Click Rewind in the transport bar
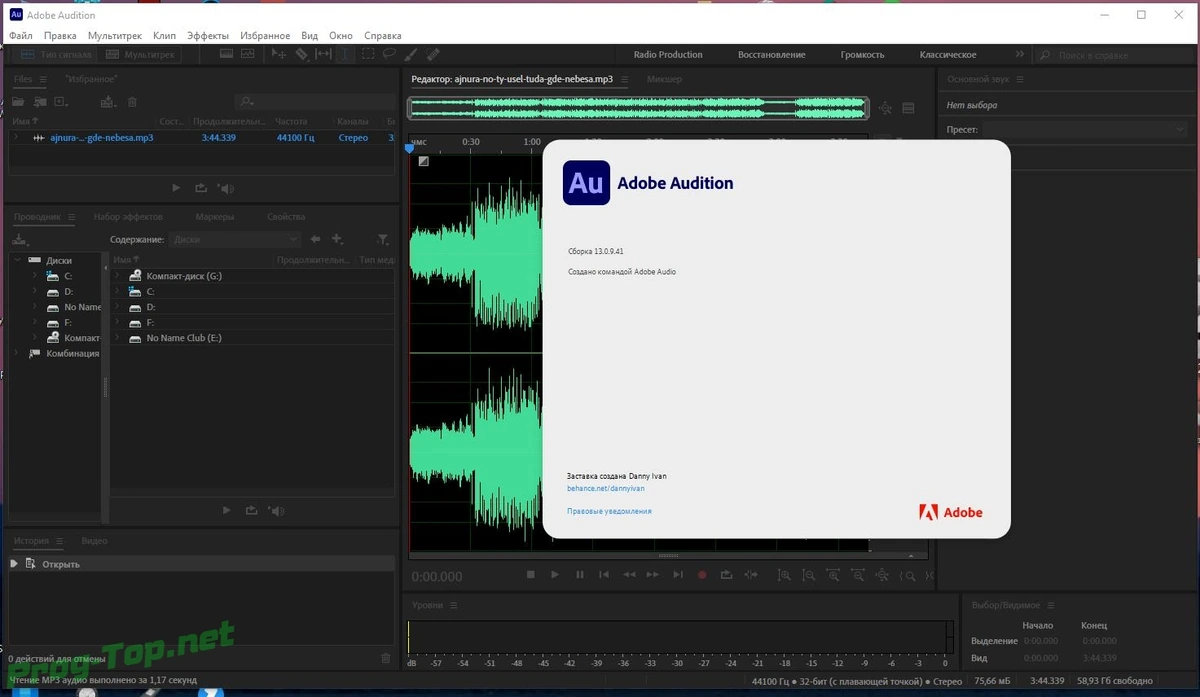 tap(629, 574)
